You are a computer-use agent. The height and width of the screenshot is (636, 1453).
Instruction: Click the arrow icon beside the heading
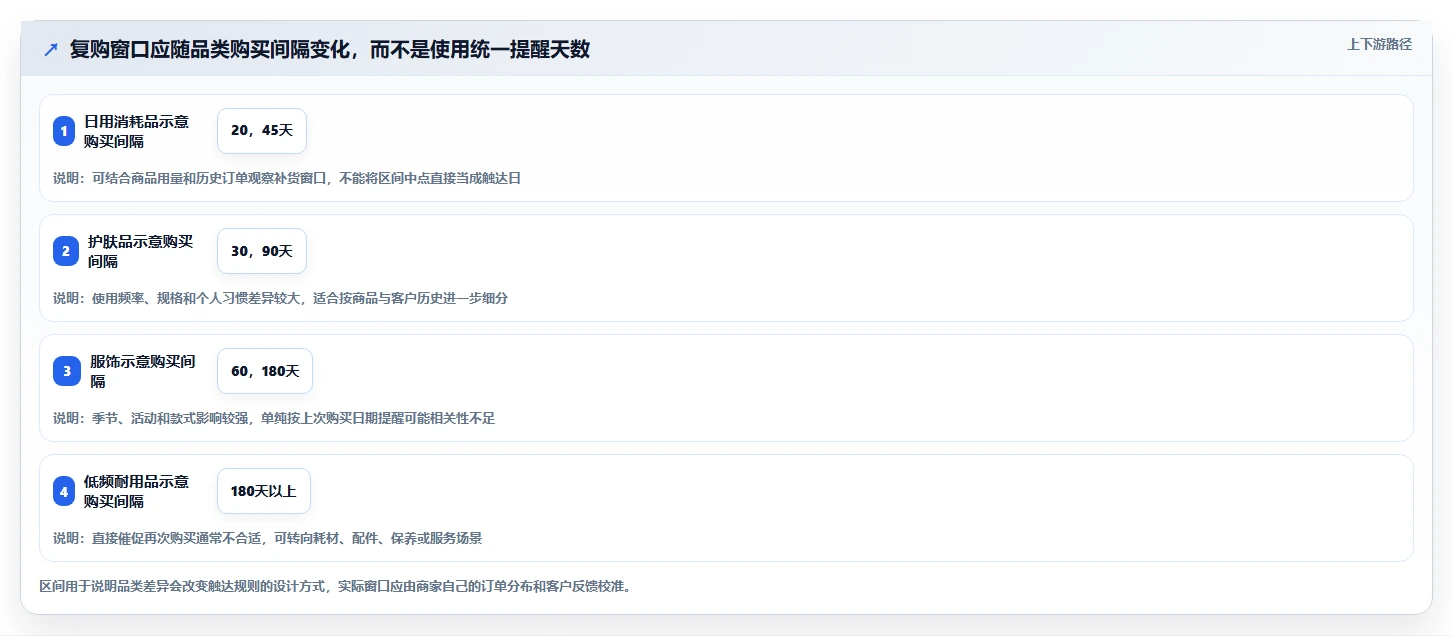(x=51, y=50)
